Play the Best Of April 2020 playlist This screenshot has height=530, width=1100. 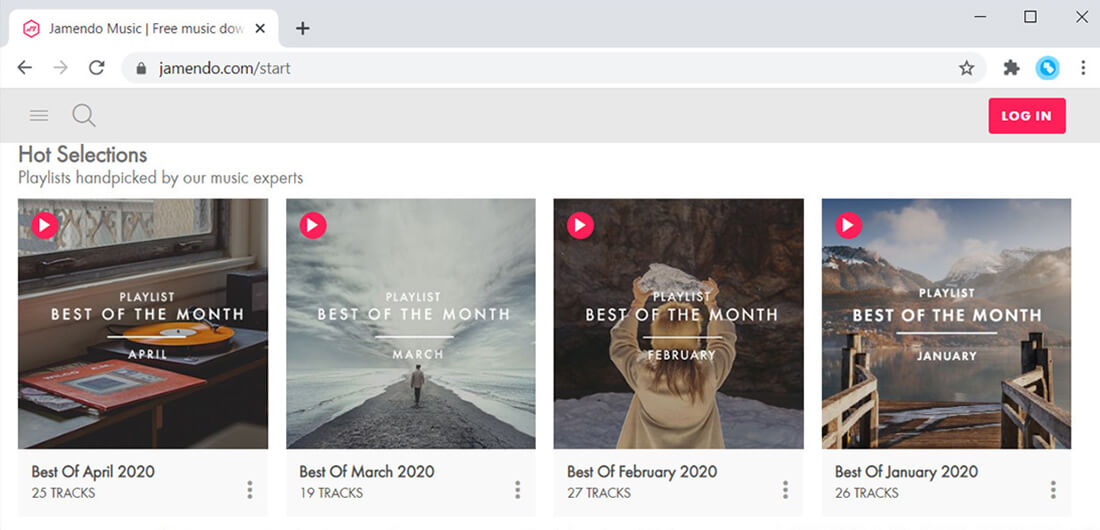pos(45,226)
